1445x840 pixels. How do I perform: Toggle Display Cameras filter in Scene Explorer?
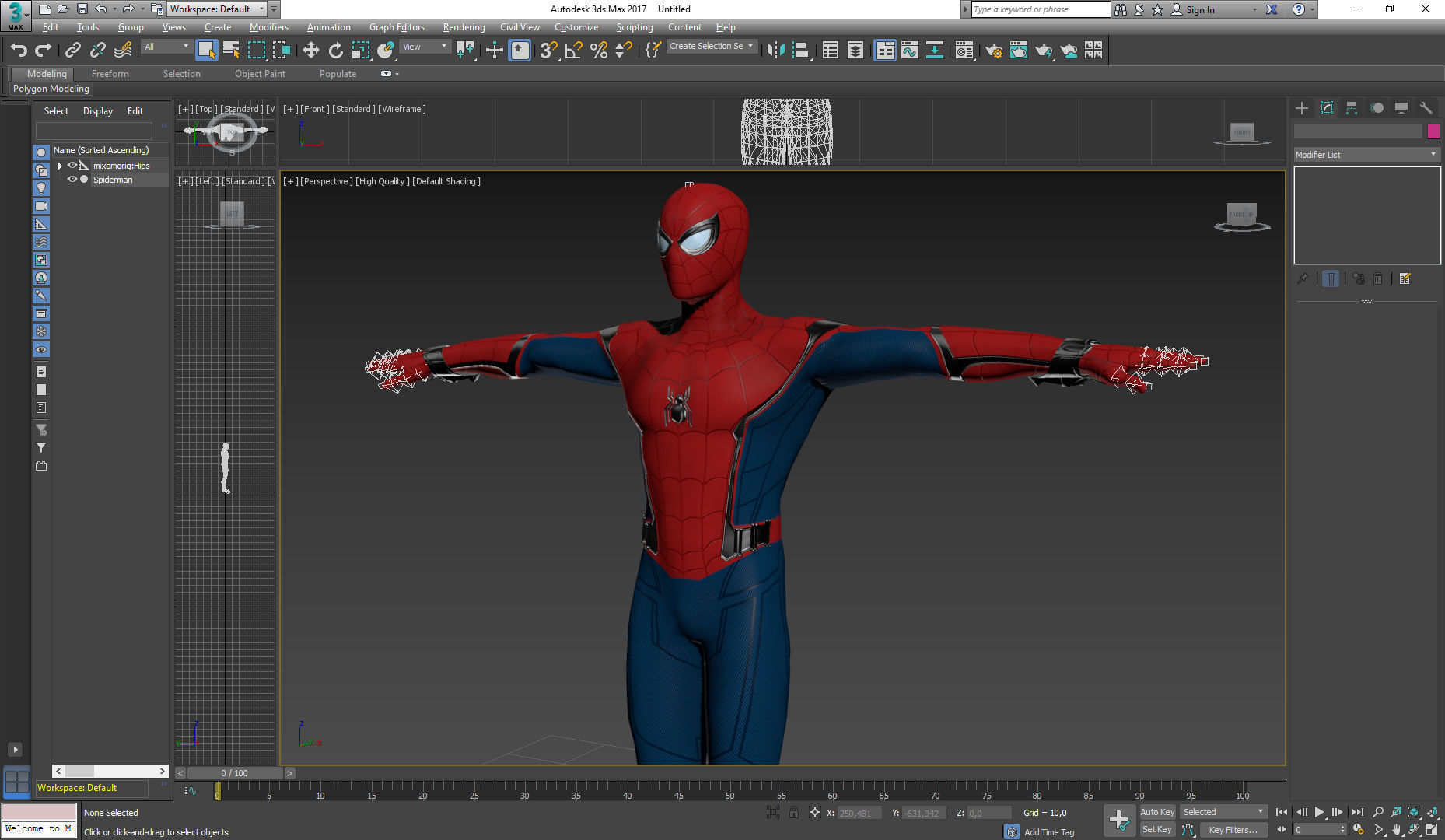[x=41, y=206]
